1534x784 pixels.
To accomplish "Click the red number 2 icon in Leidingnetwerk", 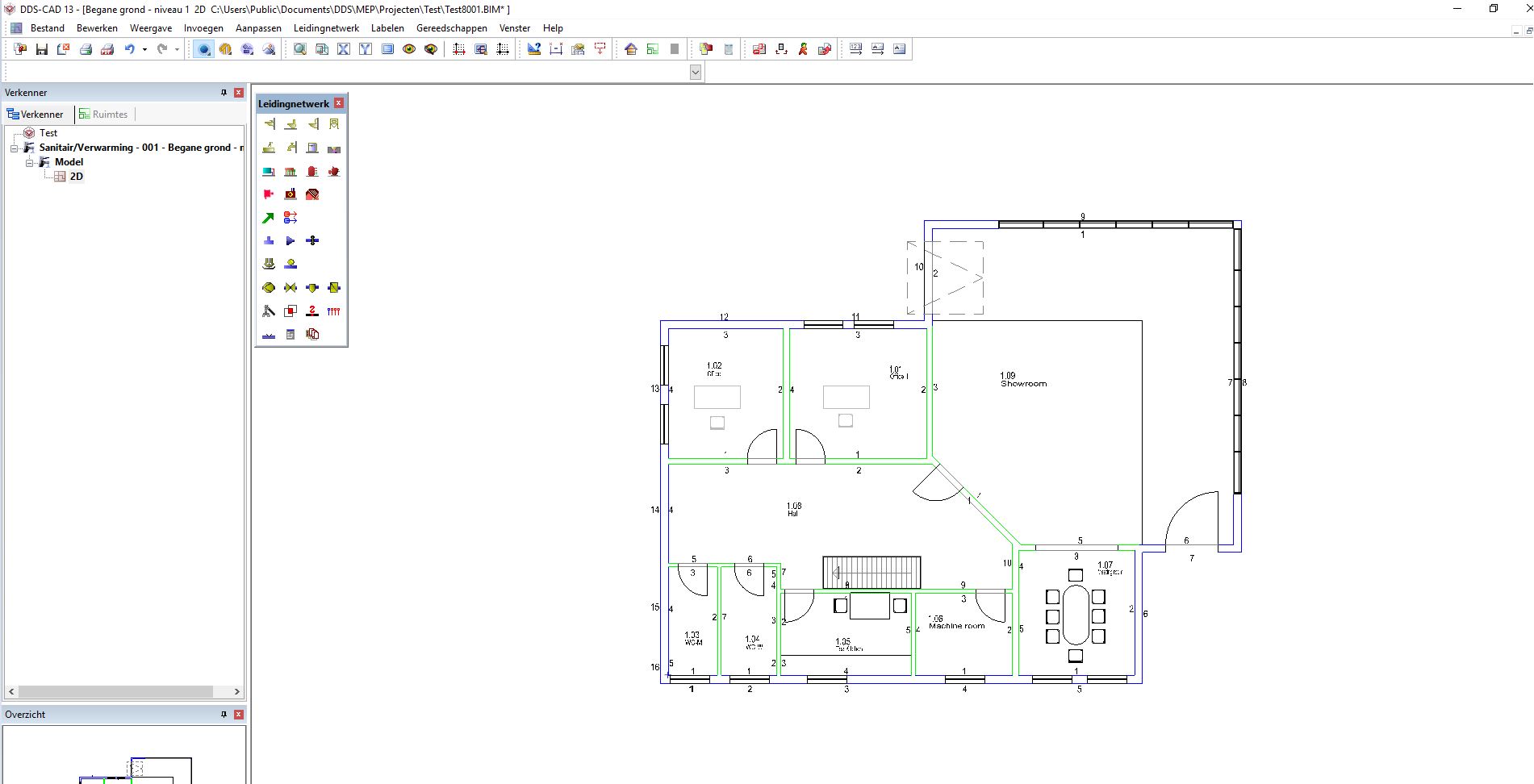I will tap(312, 311).
